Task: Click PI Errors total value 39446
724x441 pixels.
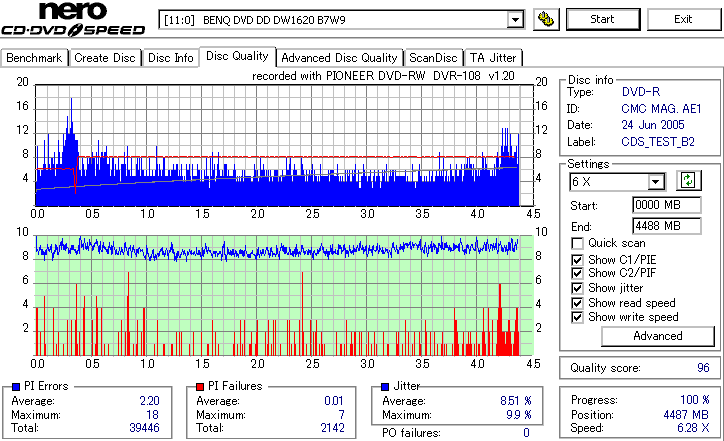Action: click(145, 428)
